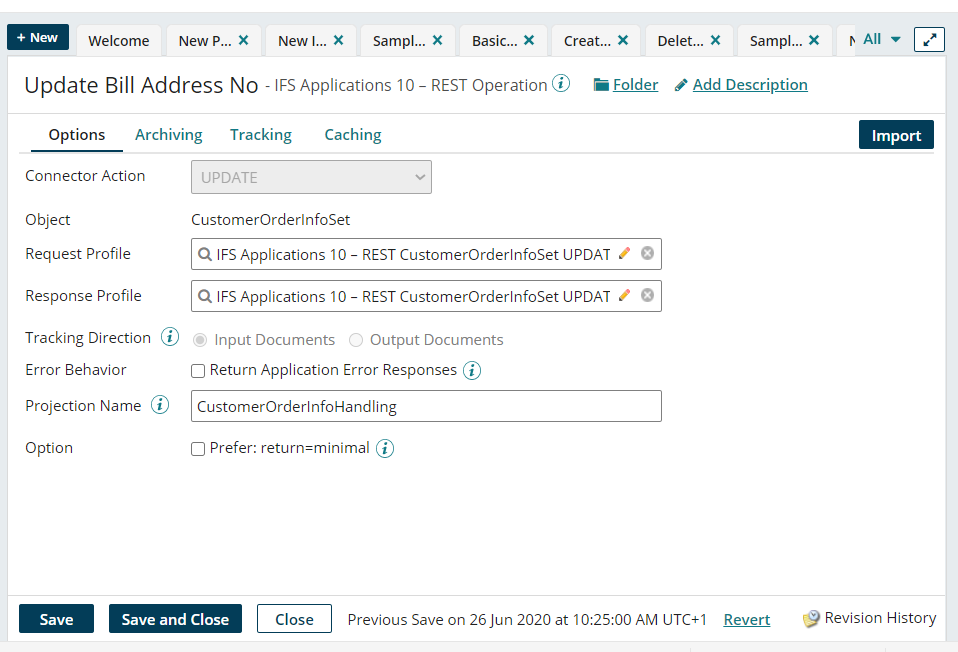Click the info icon beside REST Operation
958x652 pixels.
(563, 85)
